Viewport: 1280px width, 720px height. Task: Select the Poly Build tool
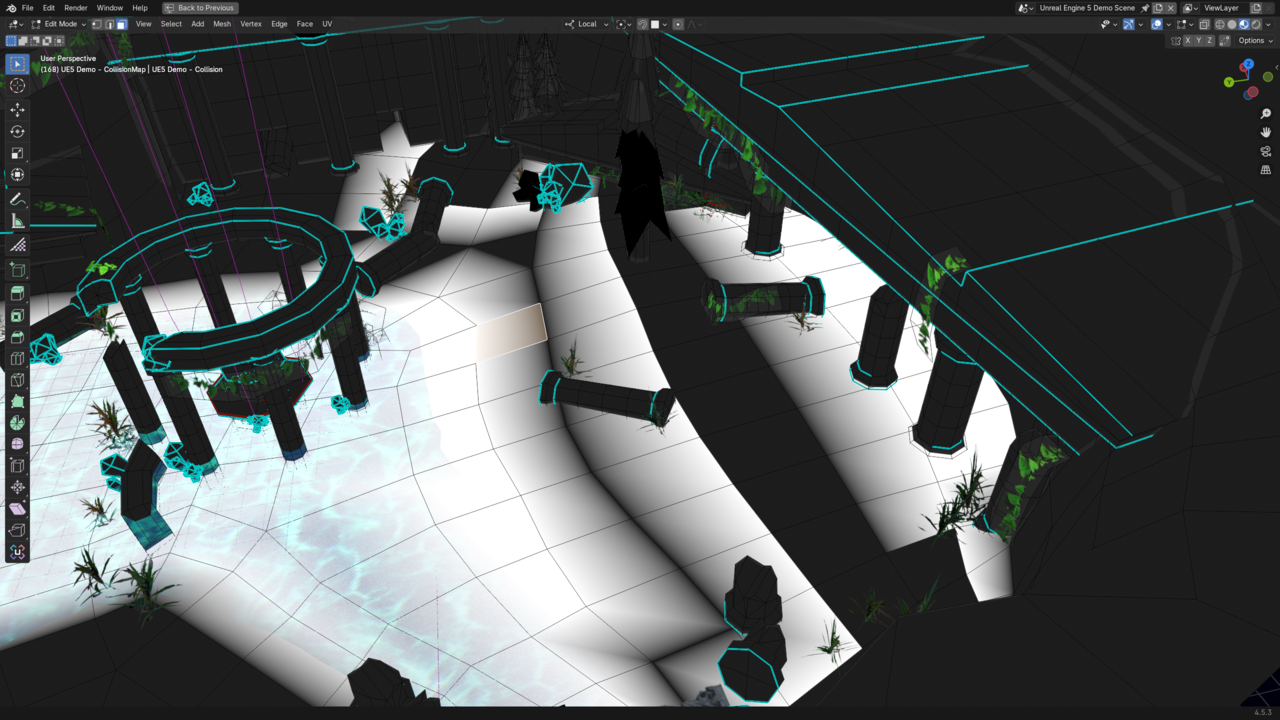coord(17,402)
